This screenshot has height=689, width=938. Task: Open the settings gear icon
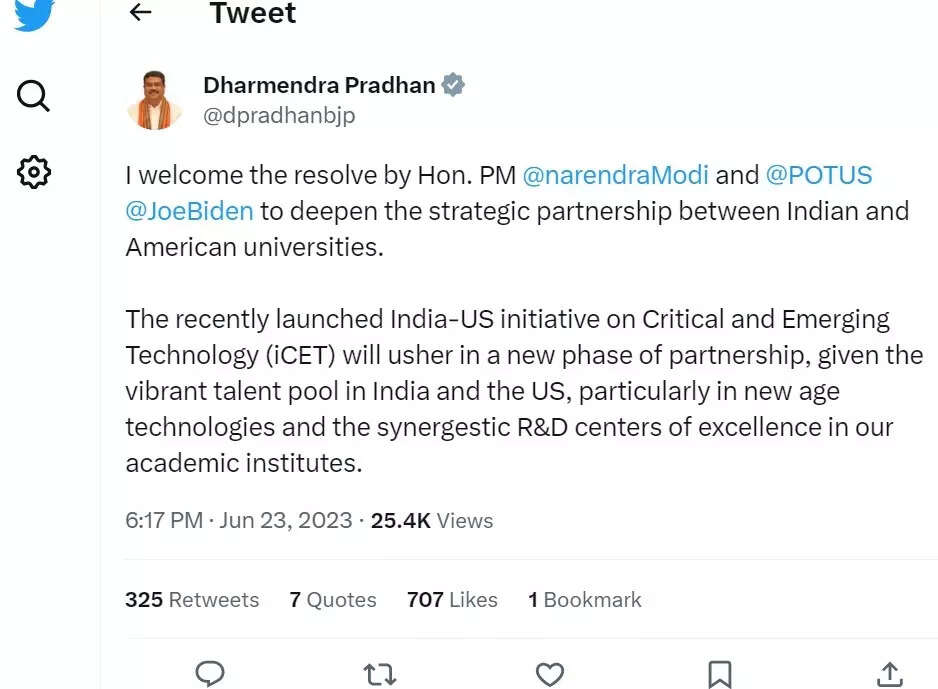[33, 172]
